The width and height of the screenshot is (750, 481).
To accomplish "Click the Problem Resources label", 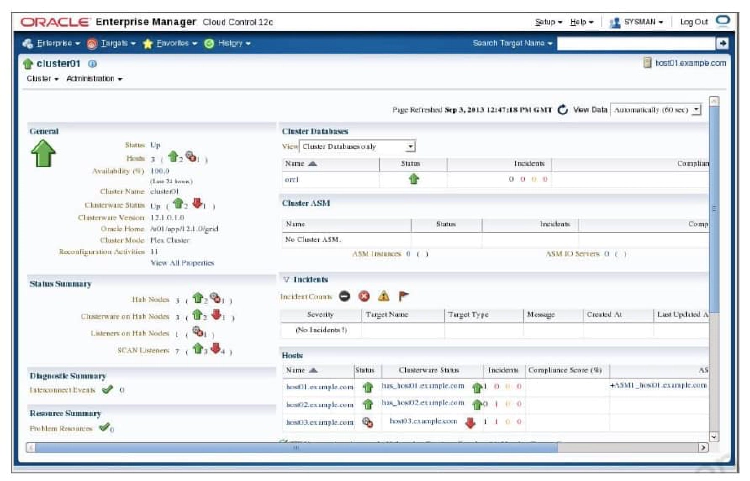I will 61,428.
